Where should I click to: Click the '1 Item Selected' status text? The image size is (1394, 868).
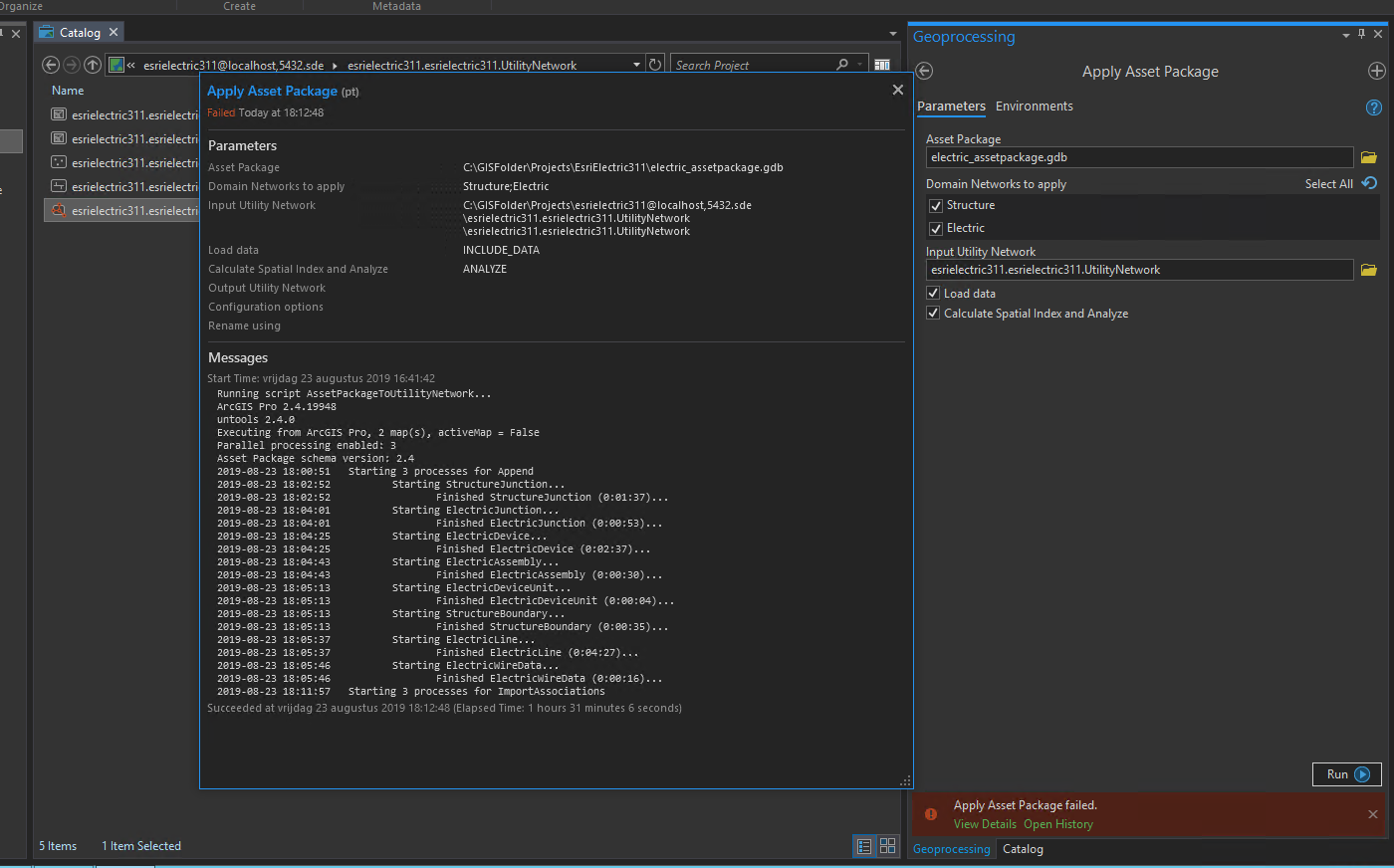tap(141, 846)
